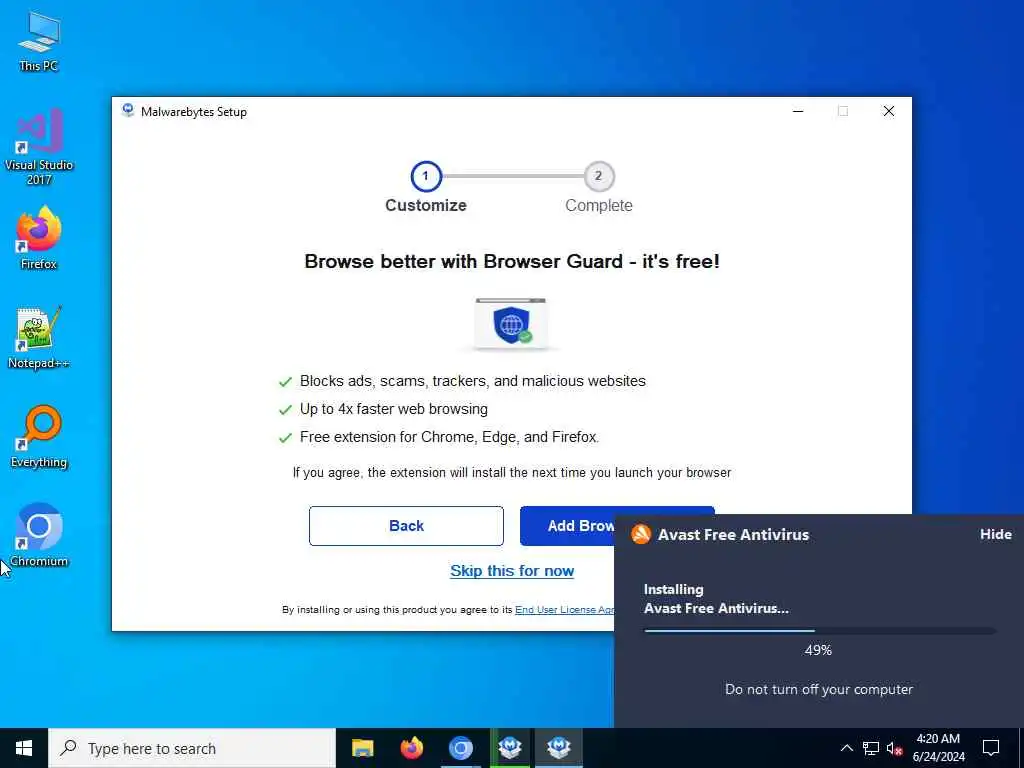Click the taskbar clock showing 4:20 AM
1024x768 pixels.
(938, 748)
